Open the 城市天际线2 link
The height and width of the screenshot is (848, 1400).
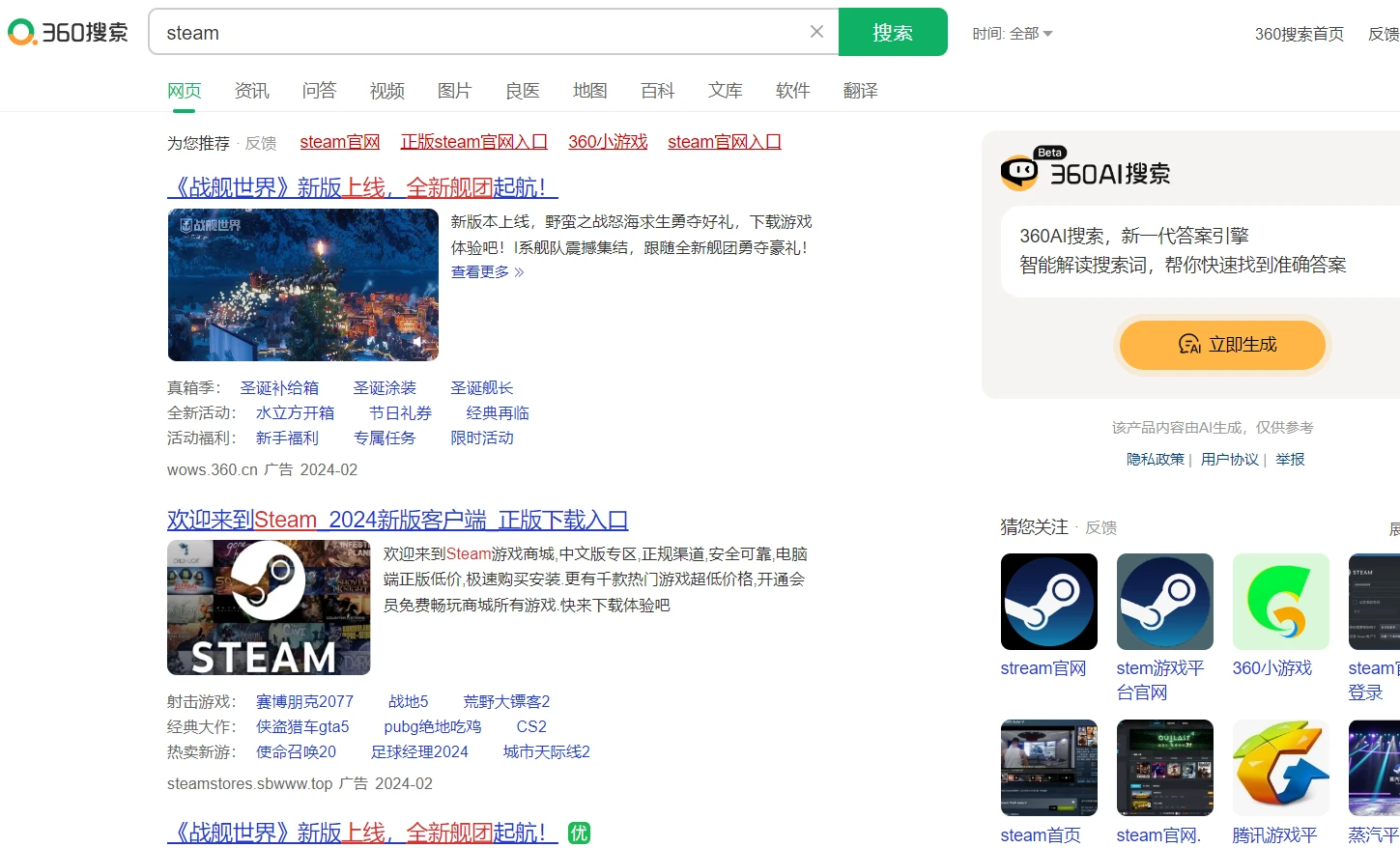[547, 751]
